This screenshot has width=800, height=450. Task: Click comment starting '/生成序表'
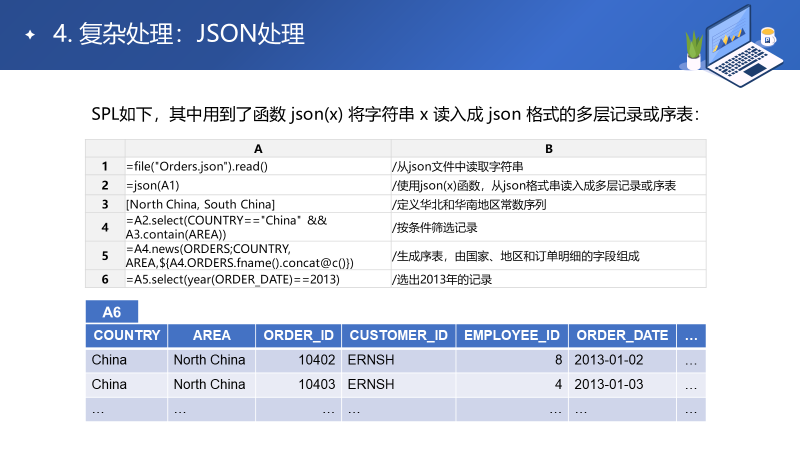(548, 255)
